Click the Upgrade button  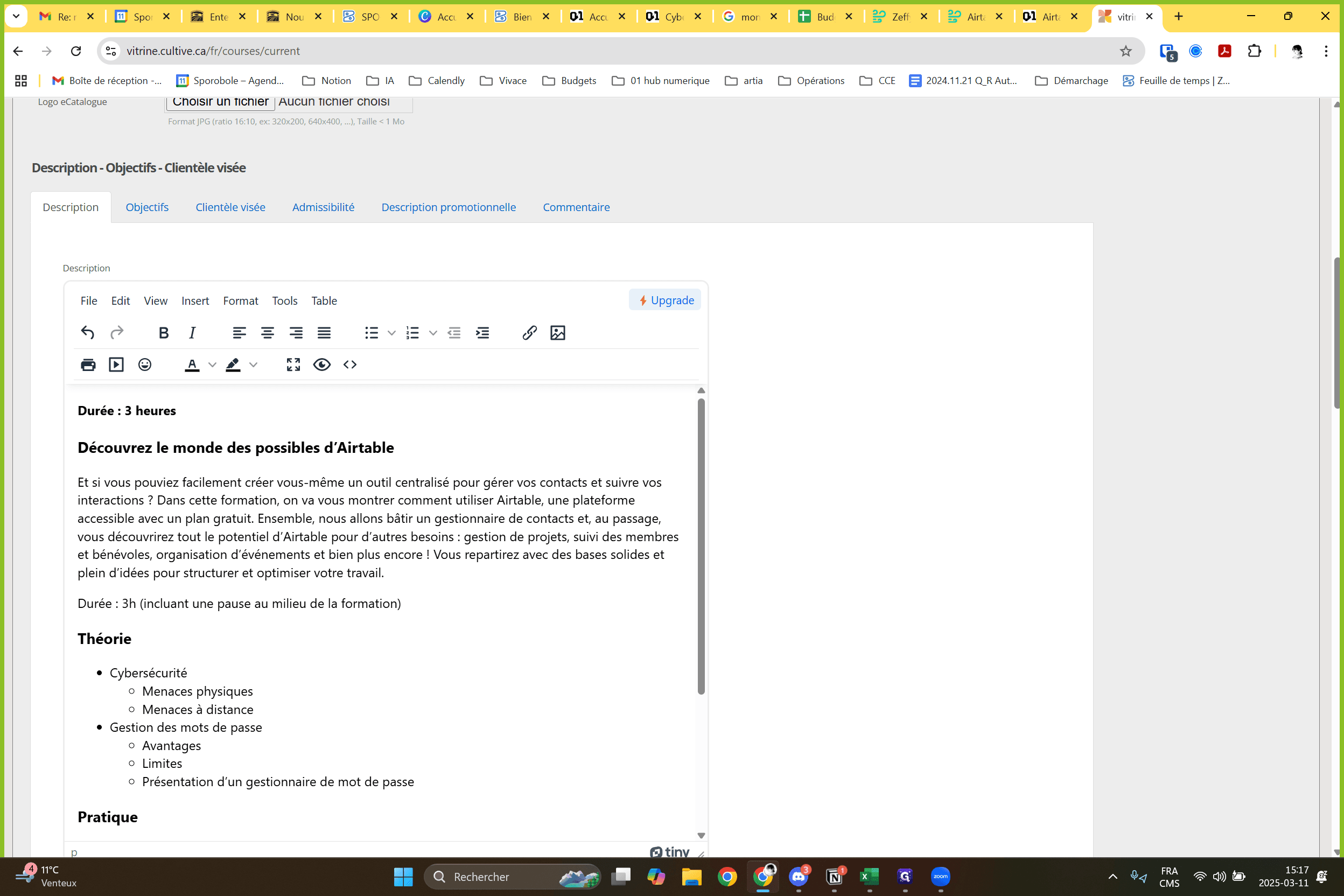pos(665,300)
